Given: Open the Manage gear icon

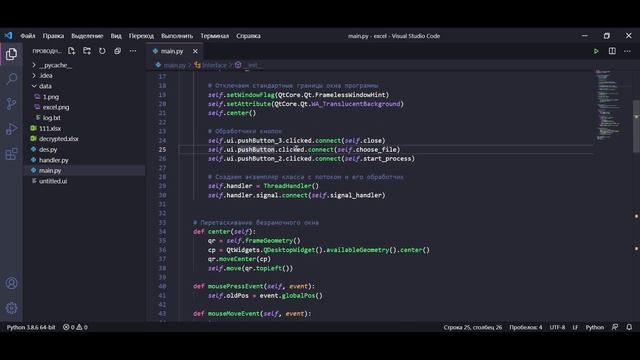Looking at the screenshot, I should [x=11, y=308].
